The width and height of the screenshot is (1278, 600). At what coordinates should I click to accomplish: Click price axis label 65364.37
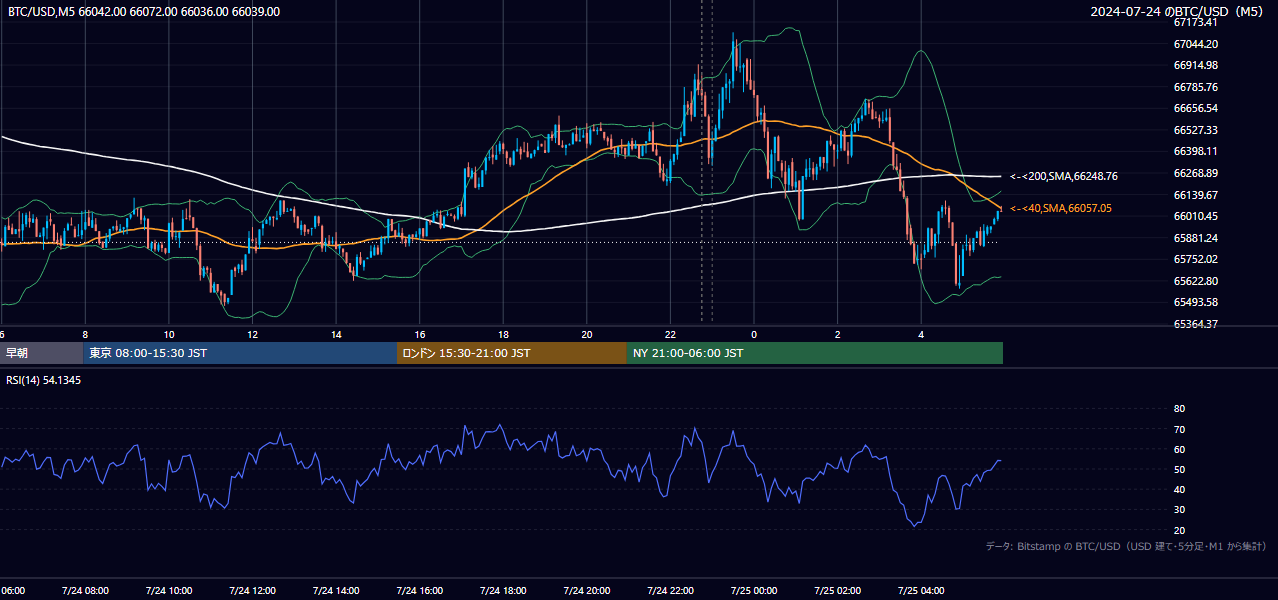click(1195, 324)
